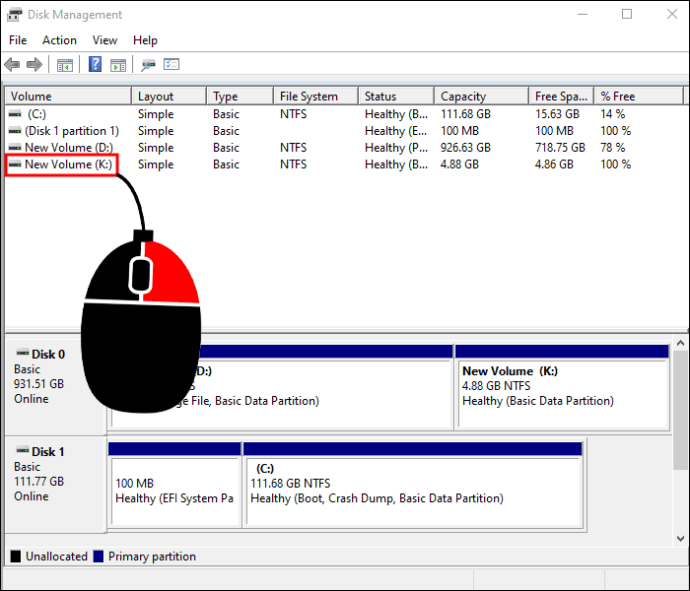Select the 100 MB EFI System partition block
The height and width of the screenshot is (591, 690).
click(174, 491)
